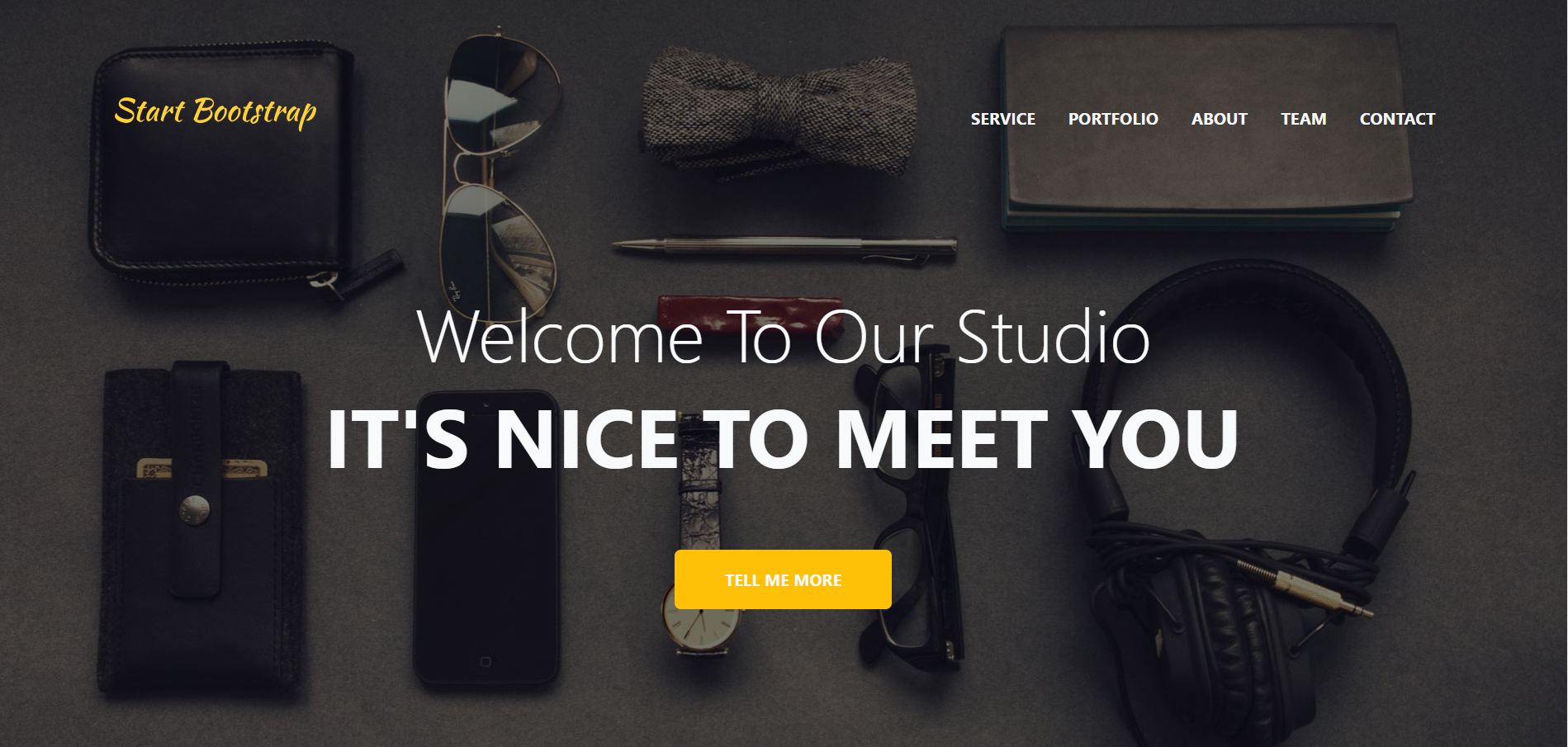This screenshot has height=747, width=1568.
Task: Click the Welcome To Our Studio heading
Action: (783, 337)
